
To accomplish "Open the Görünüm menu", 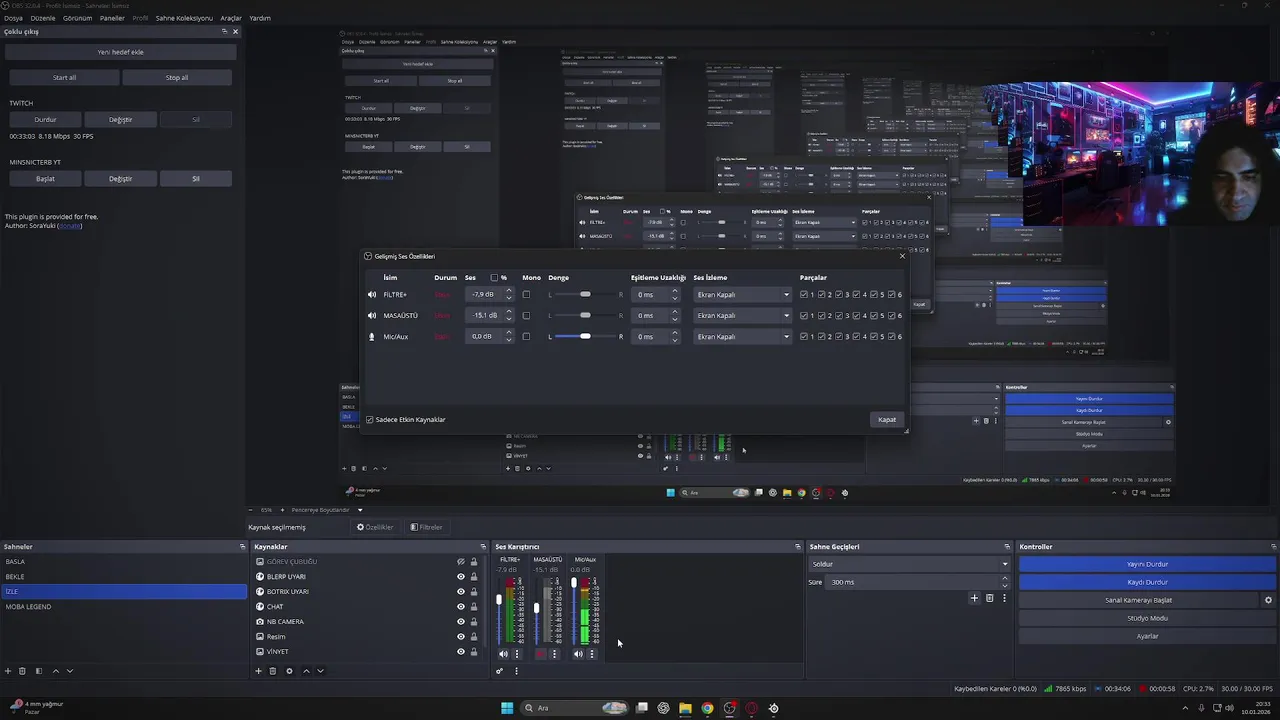I will [77, 18].
